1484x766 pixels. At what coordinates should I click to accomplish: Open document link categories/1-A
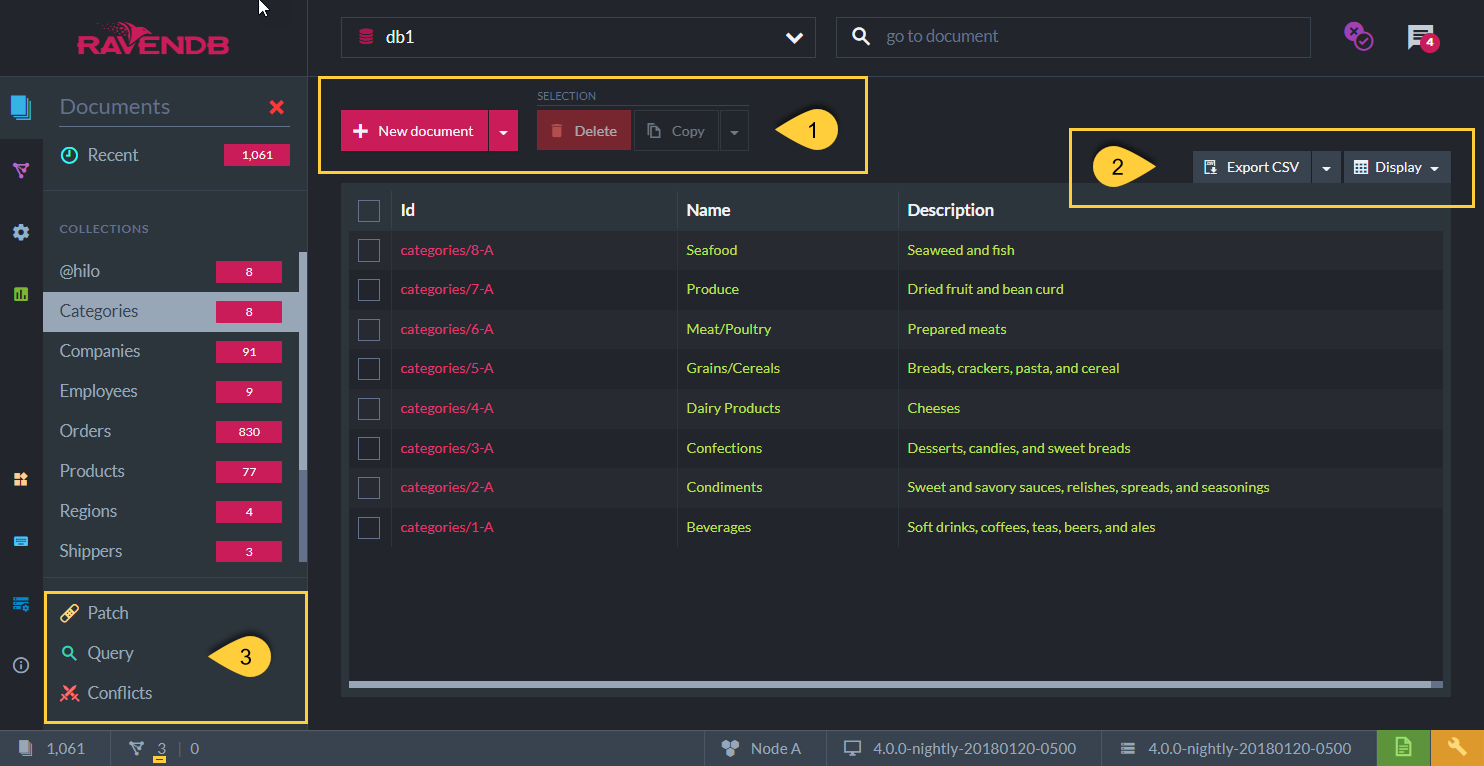click(x=447, y=527)
